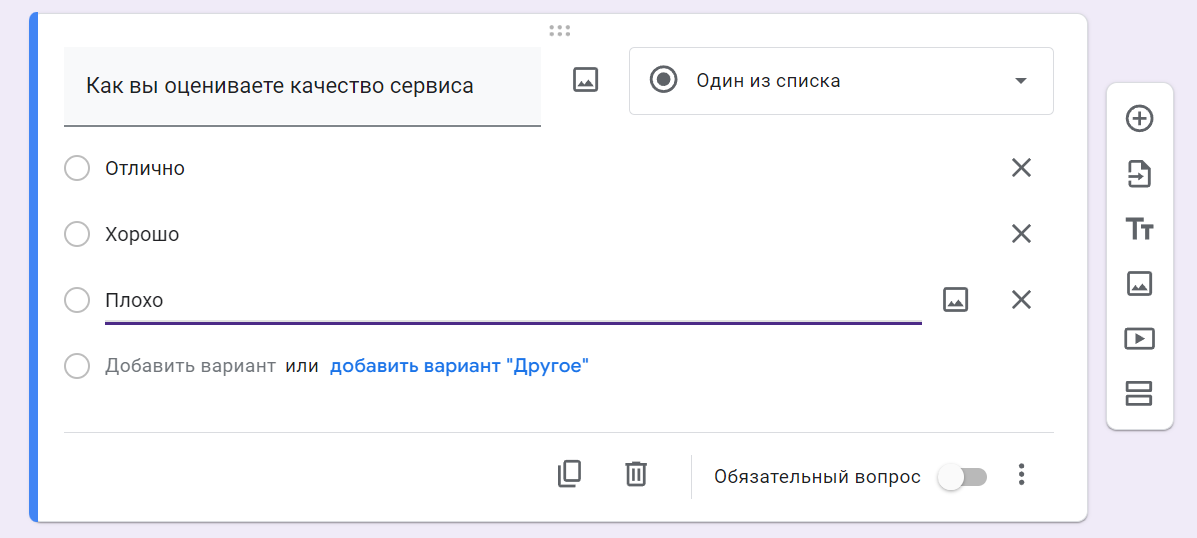Image resolution: width=1197 pixels, height=538 pixels.
Task: Add an image to the question title
Action: click(586, 80)
